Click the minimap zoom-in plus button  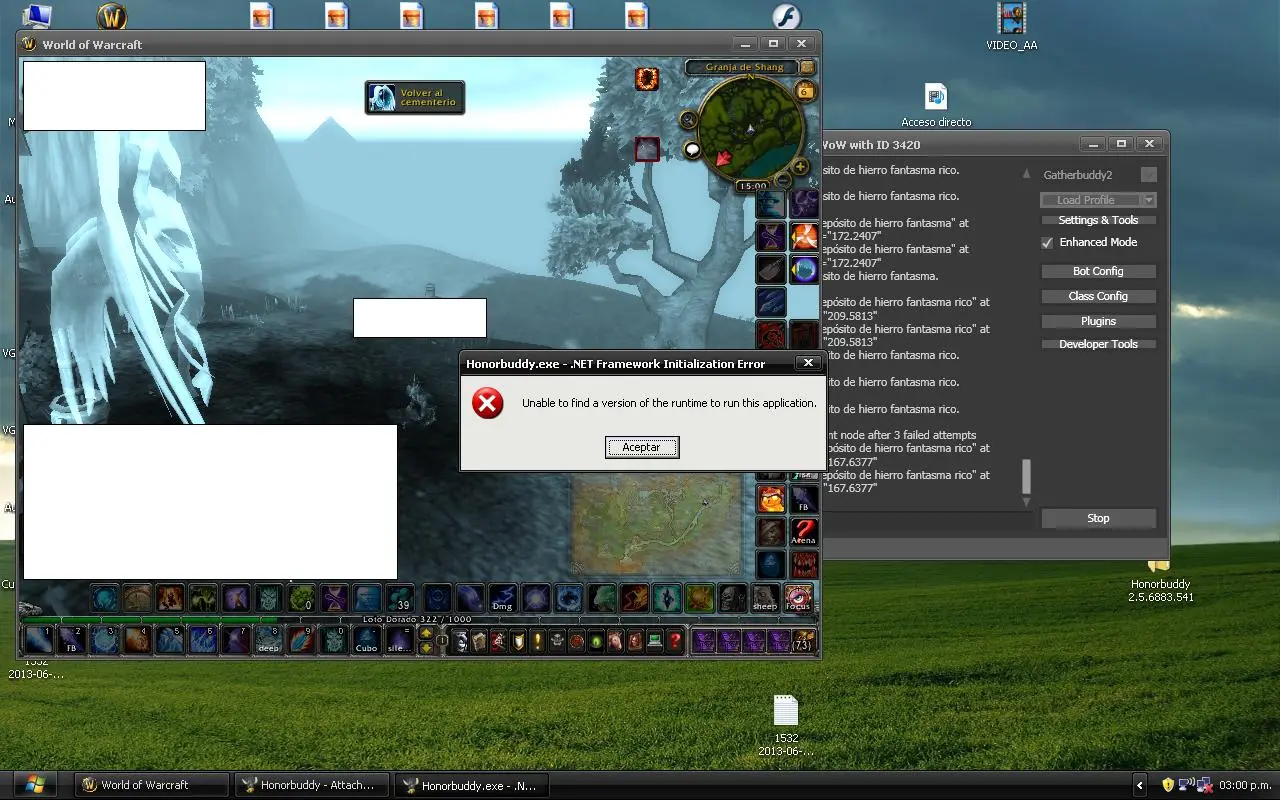[800, 167]
